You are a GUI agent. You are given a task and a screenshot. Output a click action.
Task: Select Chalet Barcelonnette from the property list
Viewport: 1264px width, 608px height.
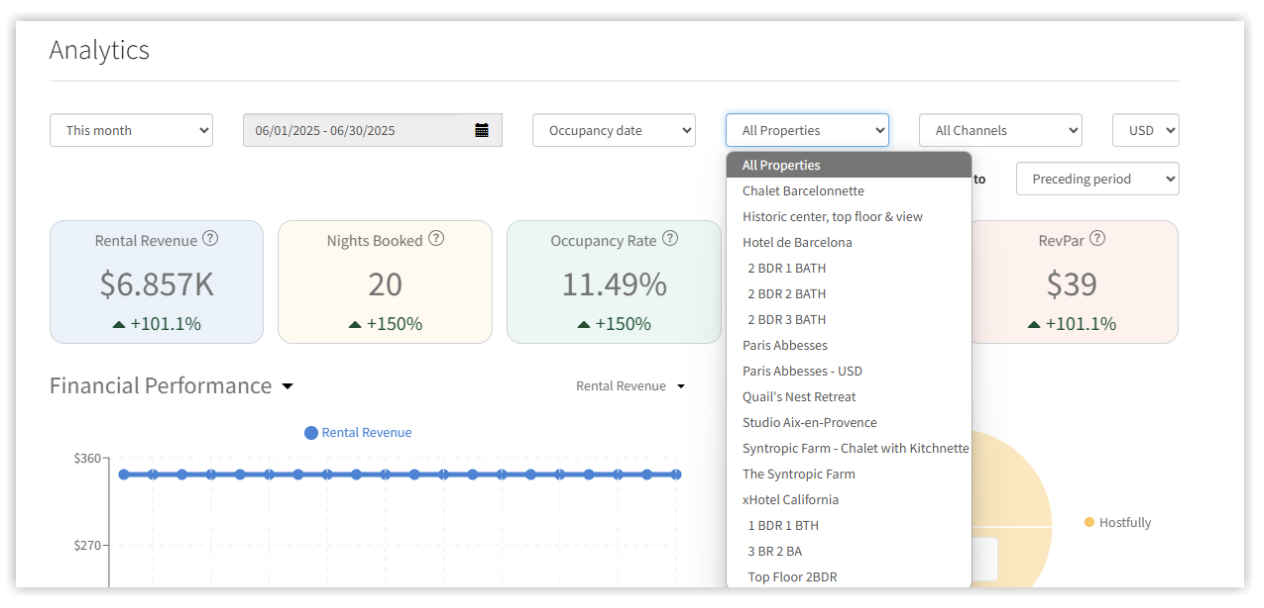804,190
